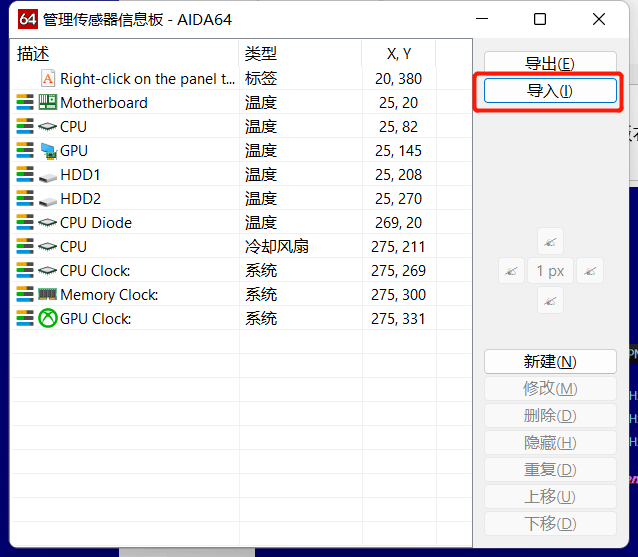Click the sensor bars icon in the GPU Clock row
The width and height of the screenshot is (638, 557).
point(25,319)
